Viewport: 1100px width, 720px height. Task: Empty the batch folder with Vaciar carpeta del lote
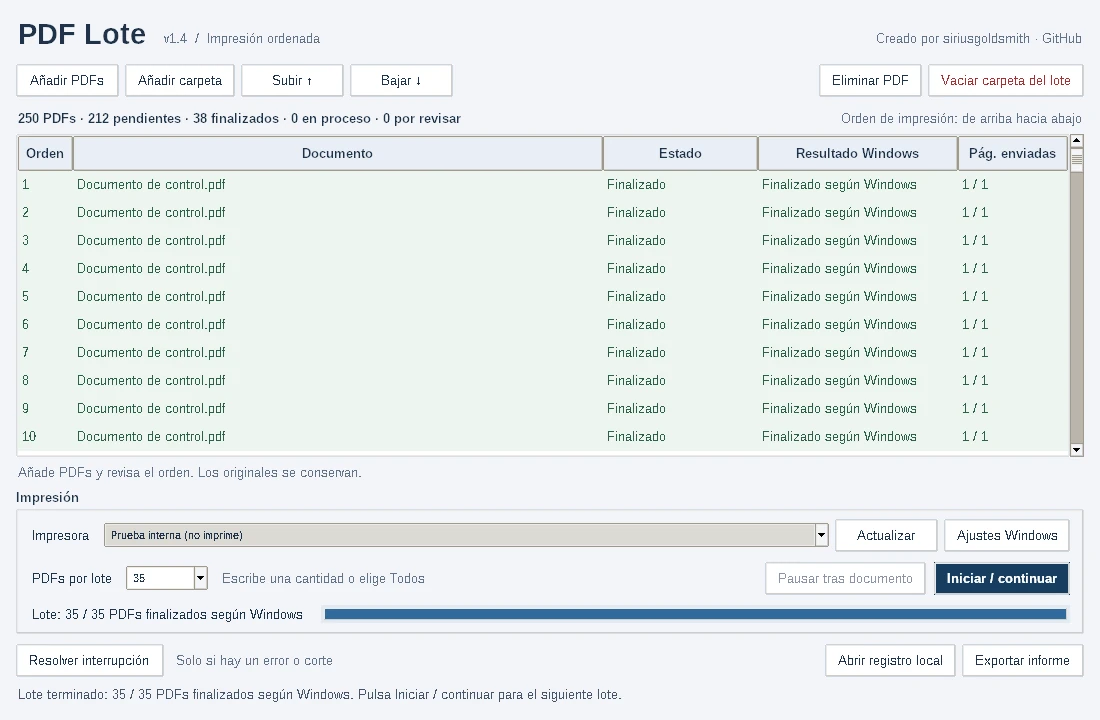(x=1005, y=81)
